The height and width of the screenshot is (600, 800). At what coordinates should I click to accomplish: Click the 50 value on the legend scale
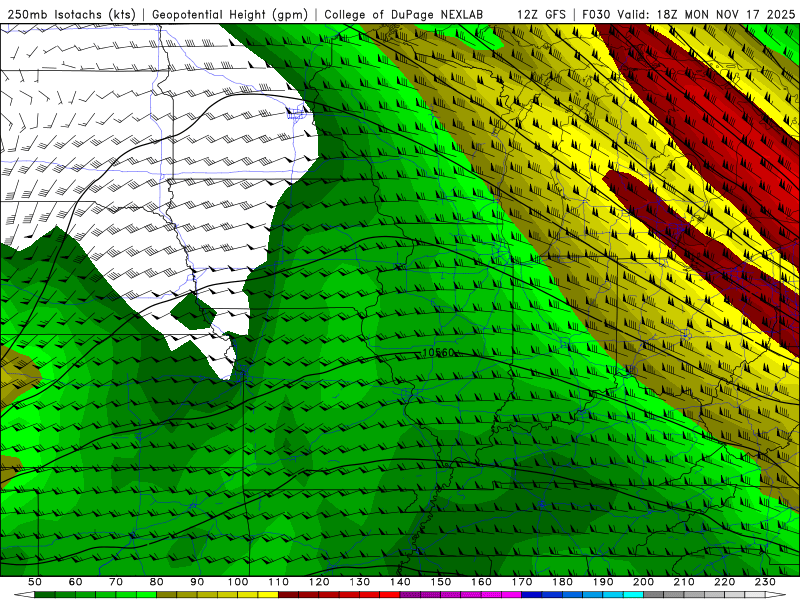35,582
